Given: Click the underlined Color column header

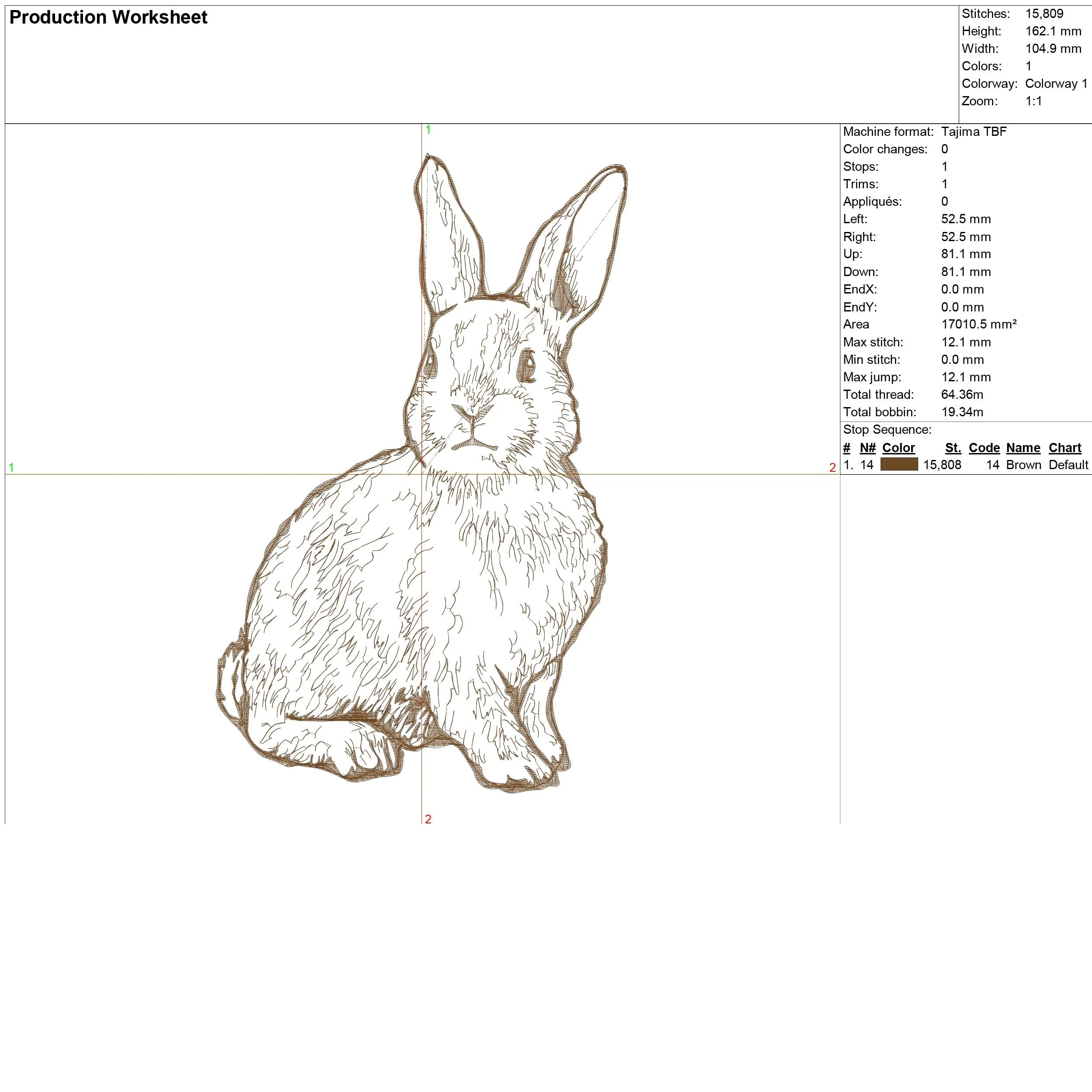Looking at the screenshot, I should pos(898,448).
